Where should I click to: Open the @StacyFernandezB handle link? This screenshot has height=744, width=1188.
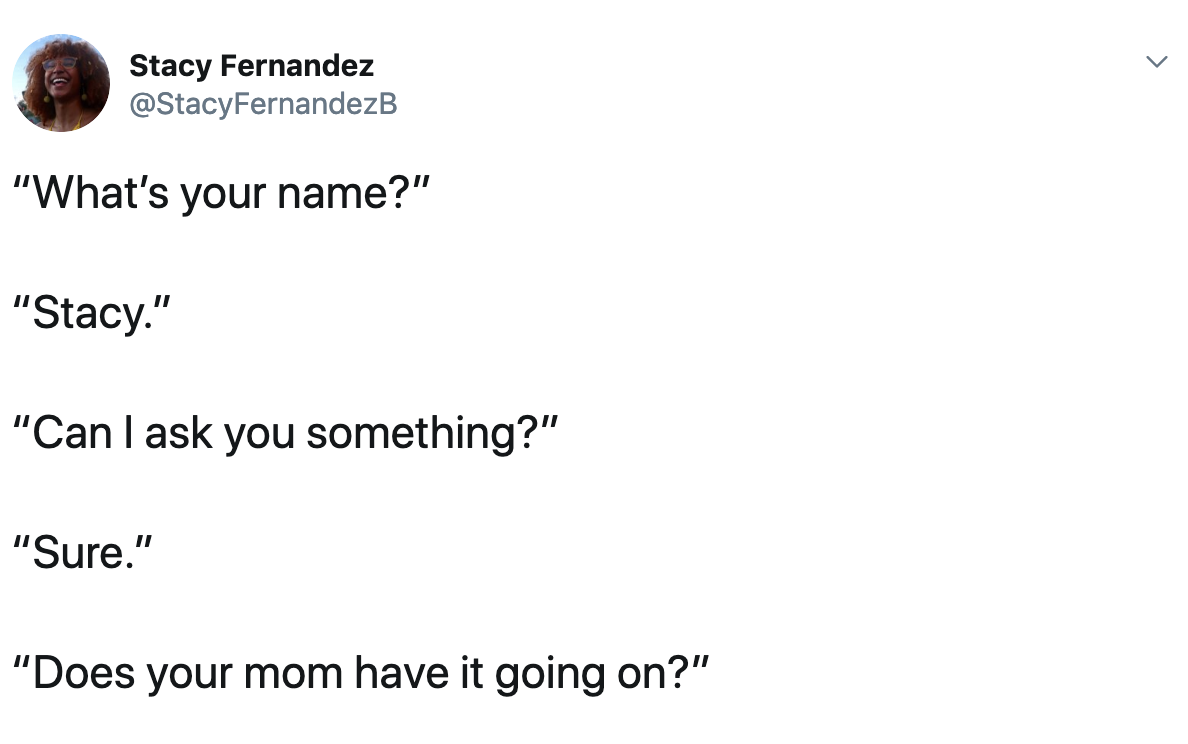point(263,104)
